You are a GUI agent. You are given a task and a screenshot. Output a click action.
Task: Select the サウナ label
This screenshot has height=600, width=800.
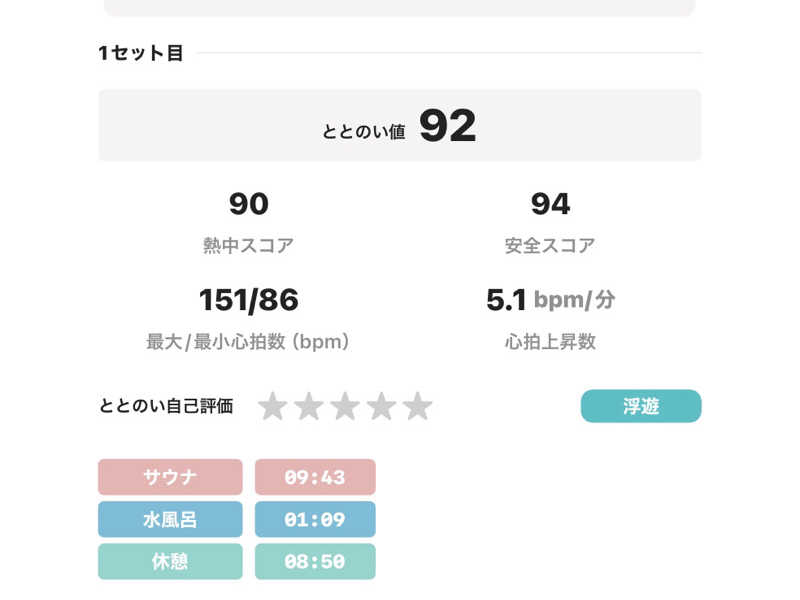(x=170, y=477)
